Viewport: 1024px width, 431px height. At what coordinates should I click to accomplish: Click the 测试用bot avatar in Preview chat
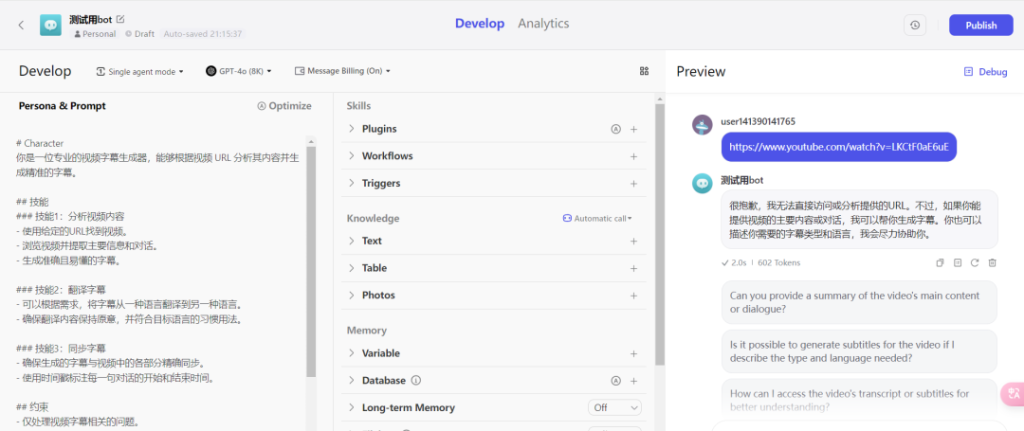(x=702, y=184)
